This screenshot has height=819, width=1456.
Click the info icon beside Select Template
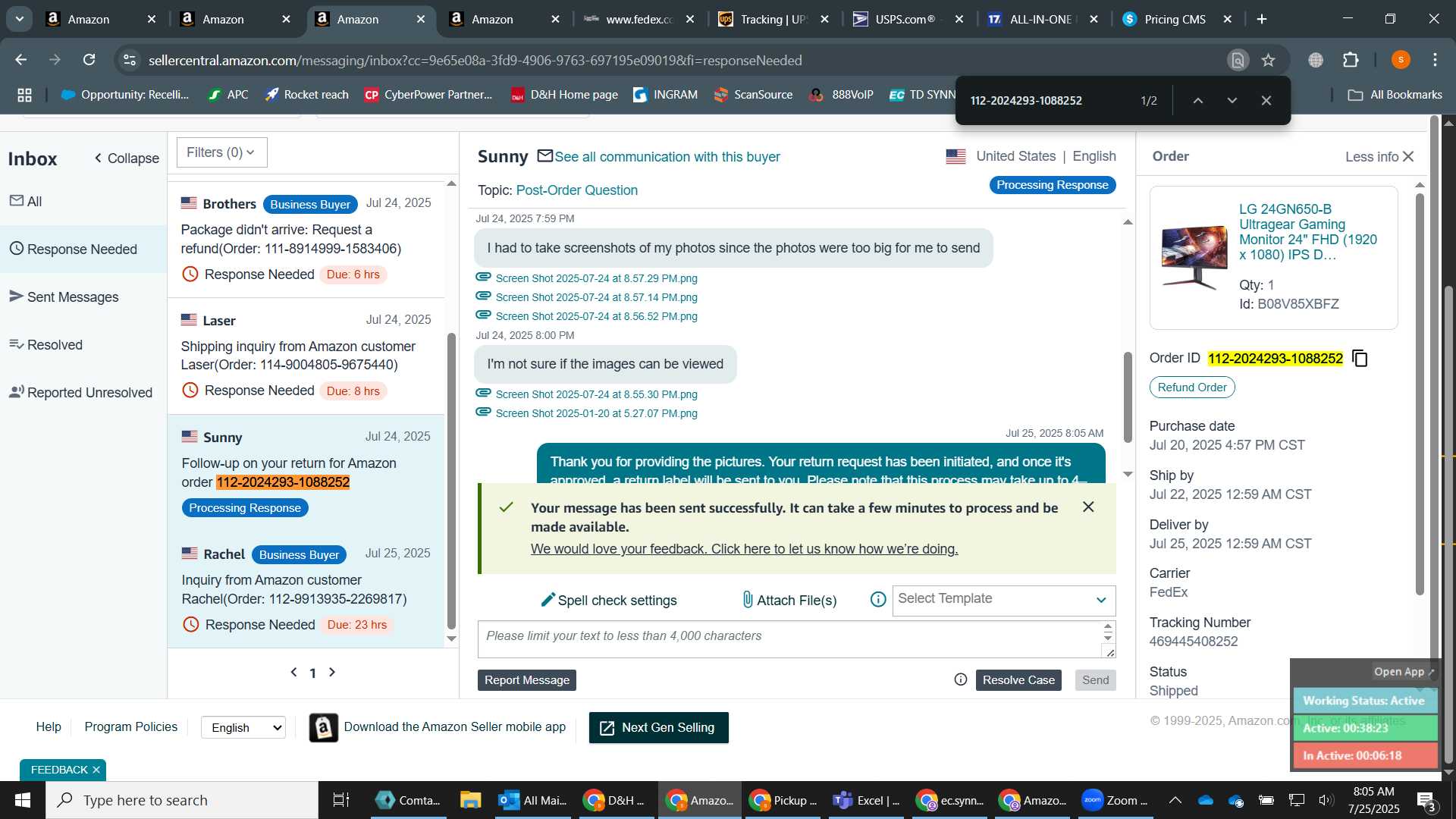878,600
